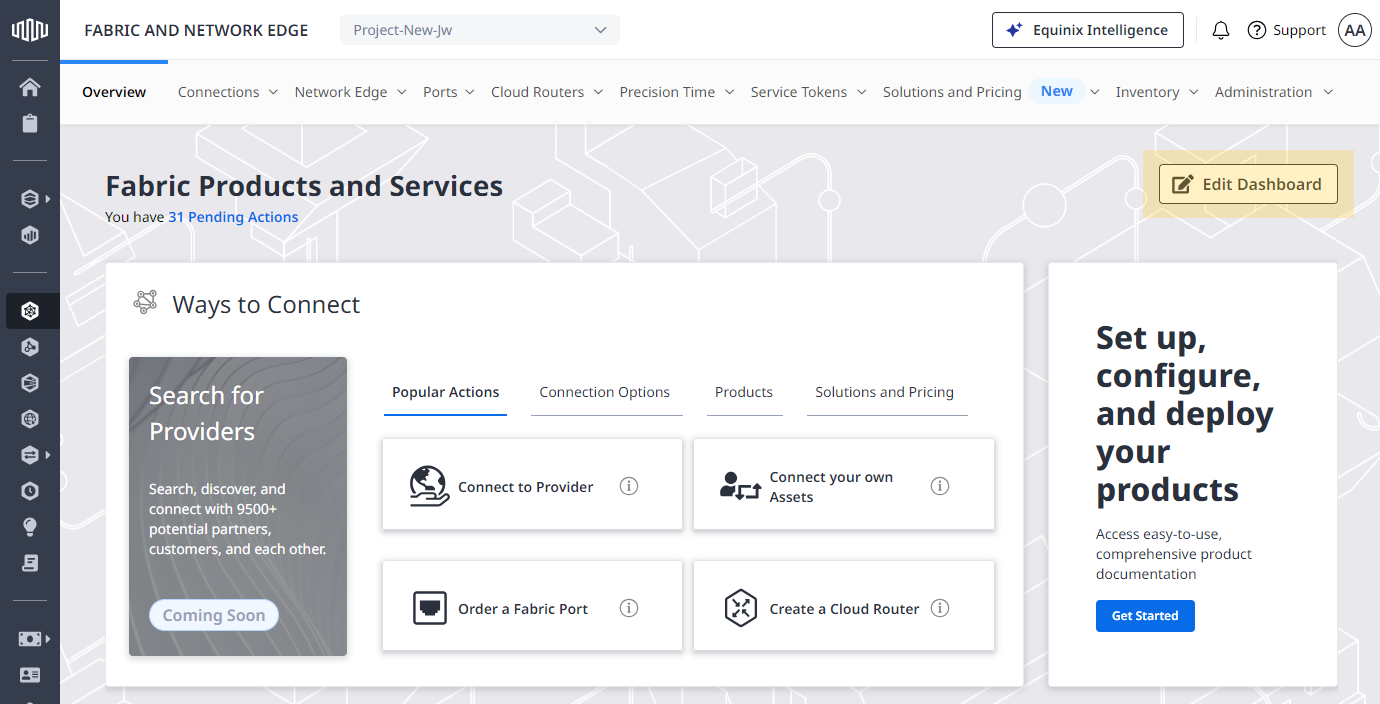Show info for Connect to Provider

628,486
